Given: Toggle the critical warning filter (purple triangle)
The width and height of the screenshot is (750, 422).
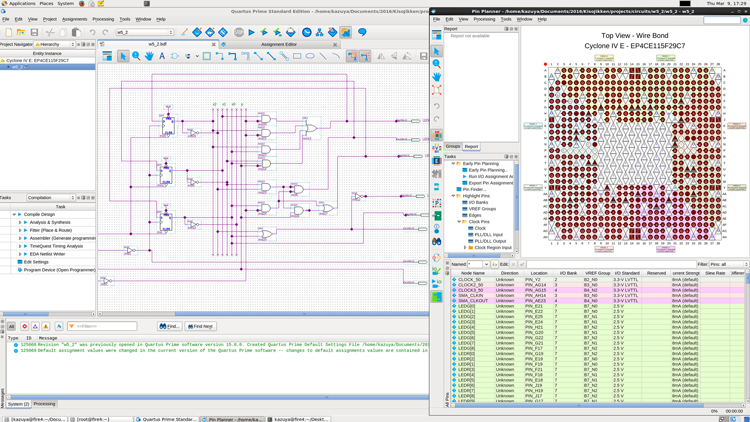Looking at the screenshot, I should pyautogui.click(x=35, y=326).
